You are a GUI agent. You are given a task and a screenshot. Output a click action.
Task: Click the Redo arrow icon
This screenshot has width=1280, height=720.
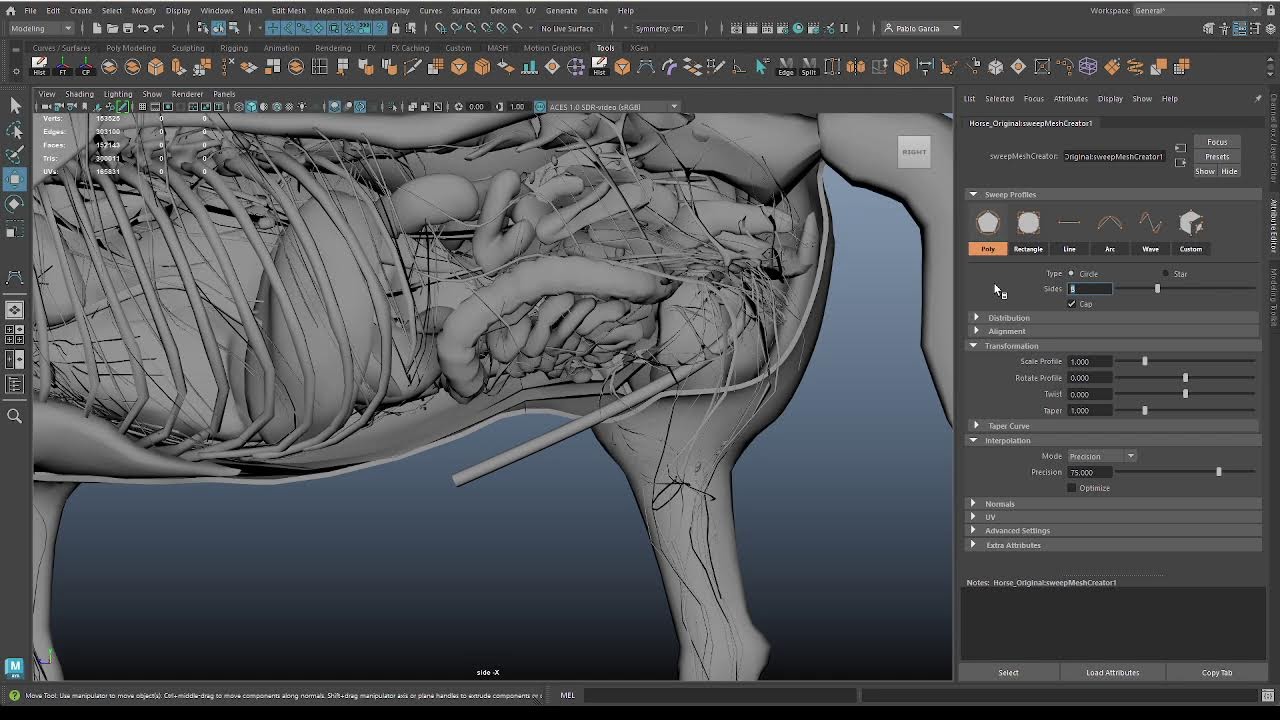tap(159, 28)
